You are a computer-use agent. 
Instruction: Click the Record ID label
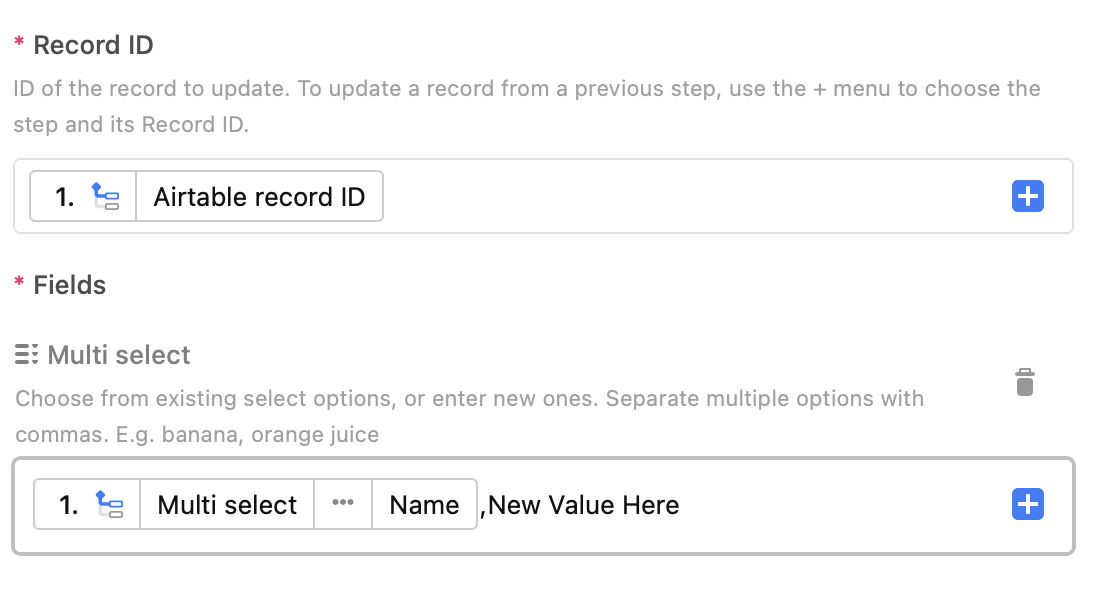tap(93, 45)
